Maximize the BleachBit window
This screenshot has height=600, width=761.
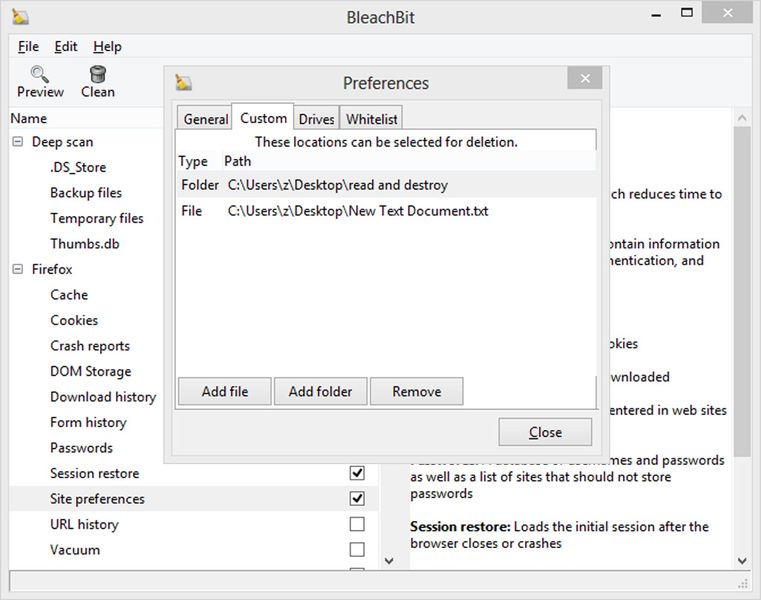coord(687,13)
